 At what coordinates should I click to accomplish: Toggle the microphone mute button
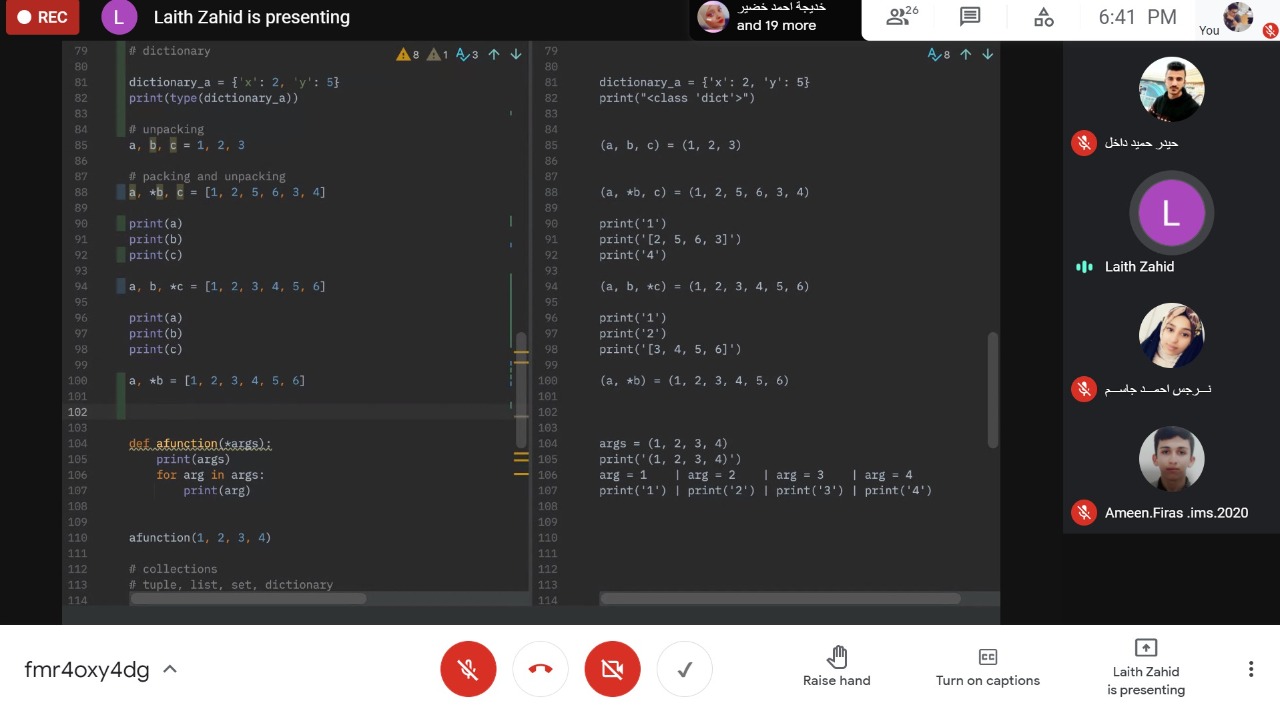click(468, 669)
